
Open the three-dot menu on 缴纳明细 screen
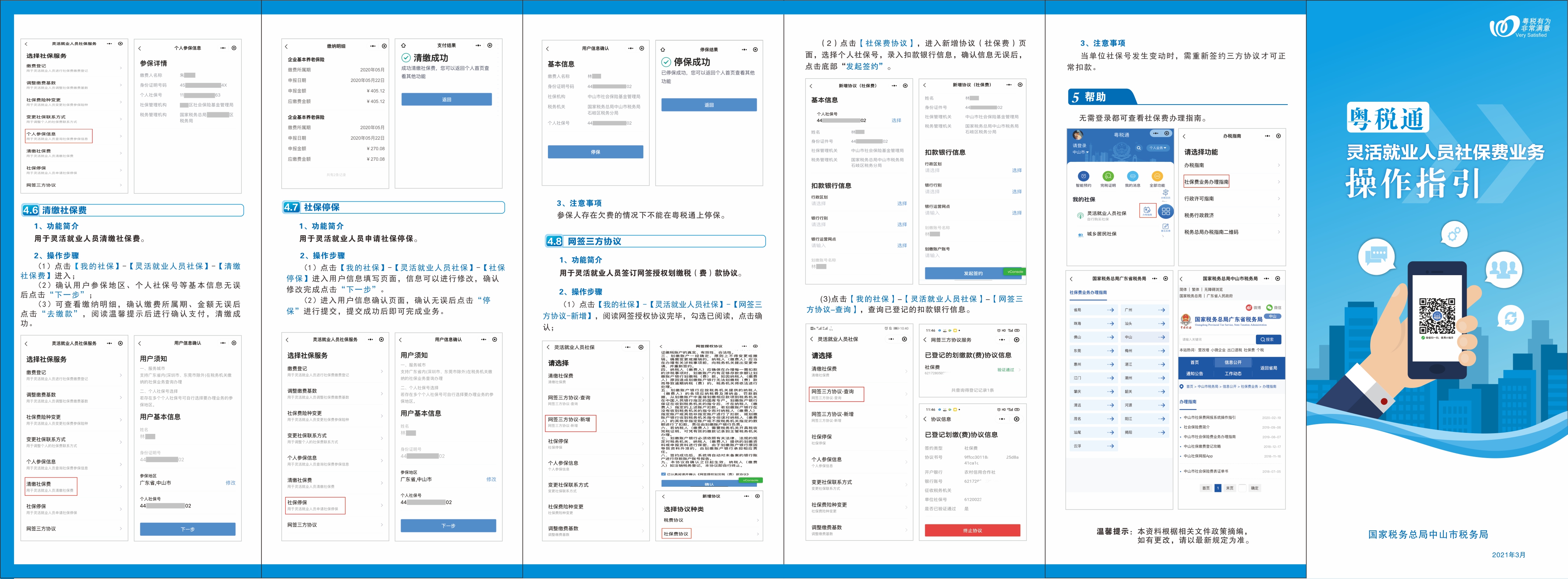click(x=373, y=46)
